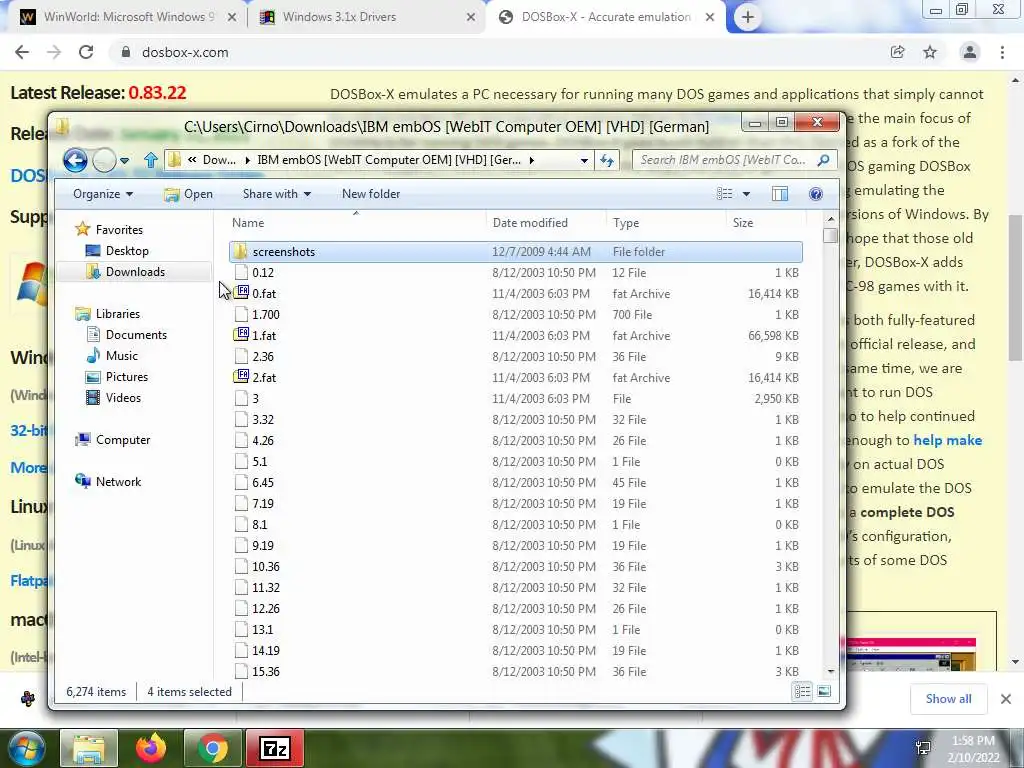Click the Details view icon in status bar
Image resolution: width=1024 pixels, height=768 pixels.
(803, 692)
